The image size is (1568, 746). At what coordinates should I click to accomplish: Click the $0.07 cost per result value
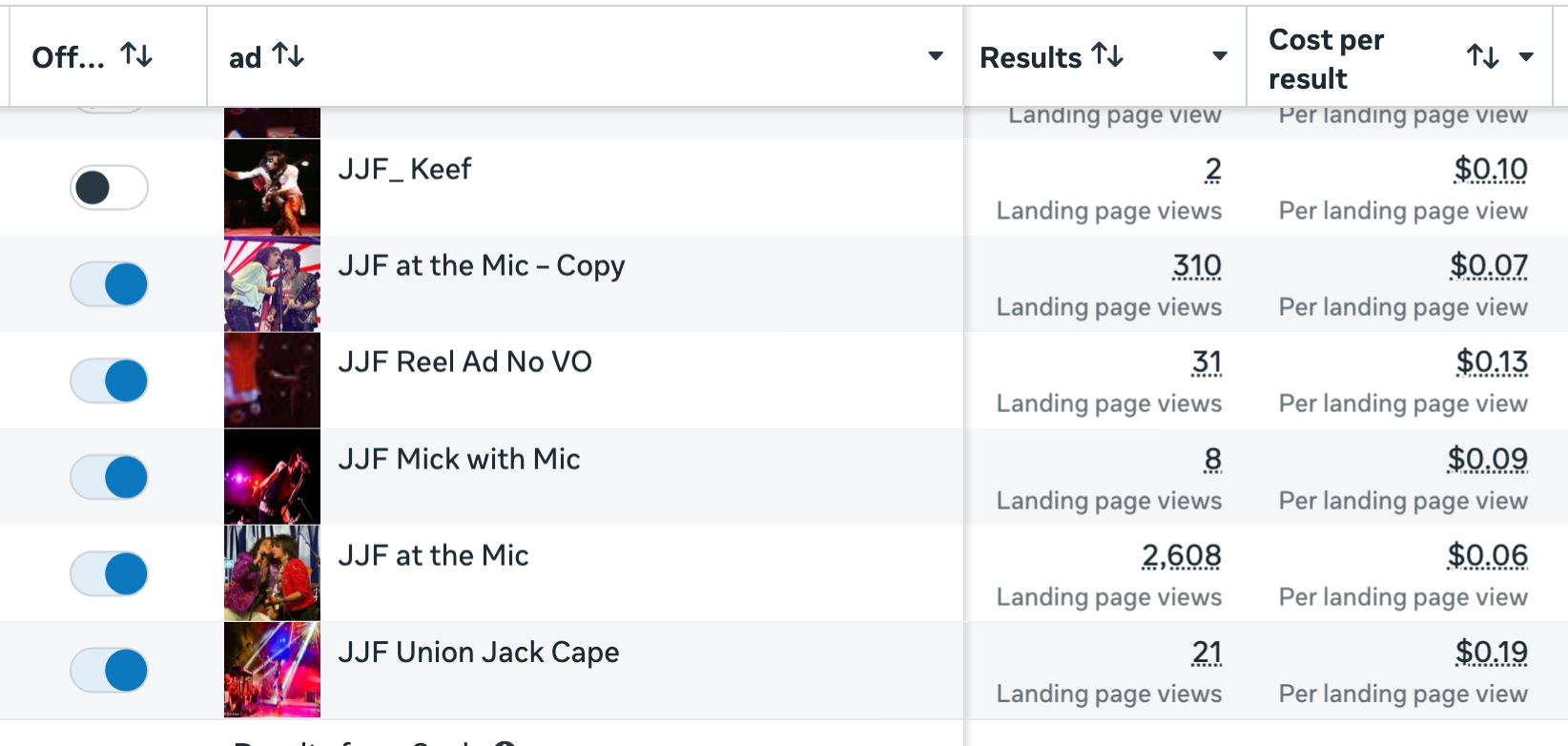(1488, 265)
